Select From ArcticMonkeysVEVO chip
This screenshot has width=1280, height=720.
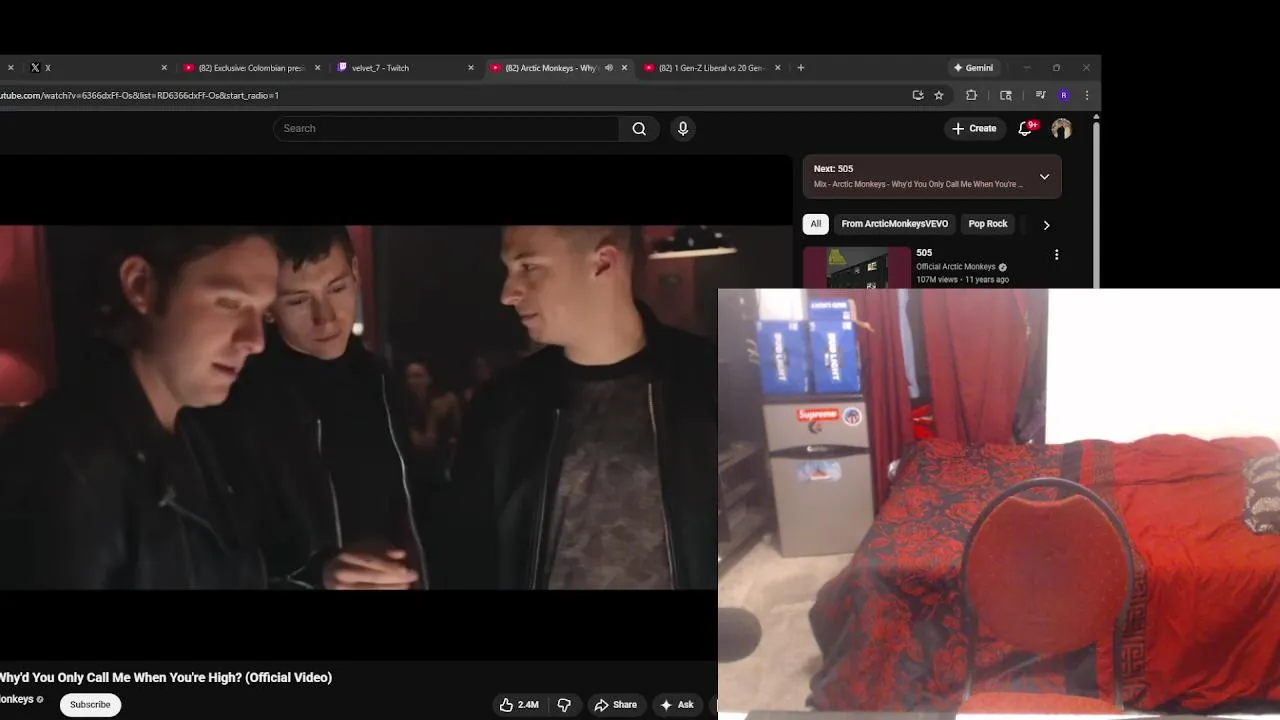tap(896, 224)
